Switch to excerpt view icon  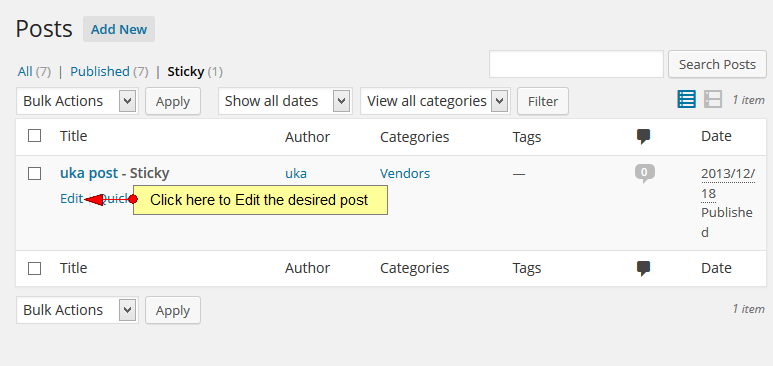click(x=713, y=100)
